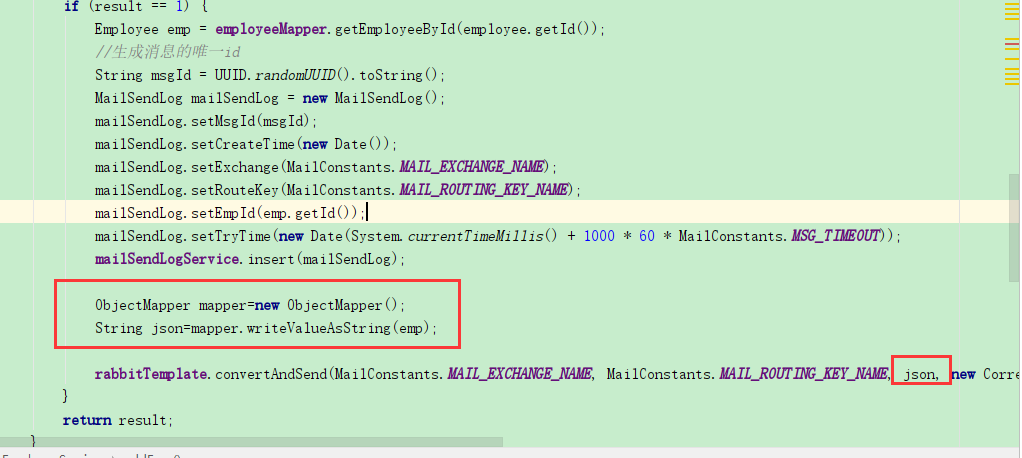Click the number literal "1000"
This screenshot has height=458, width=1022.
coord(599,236)
